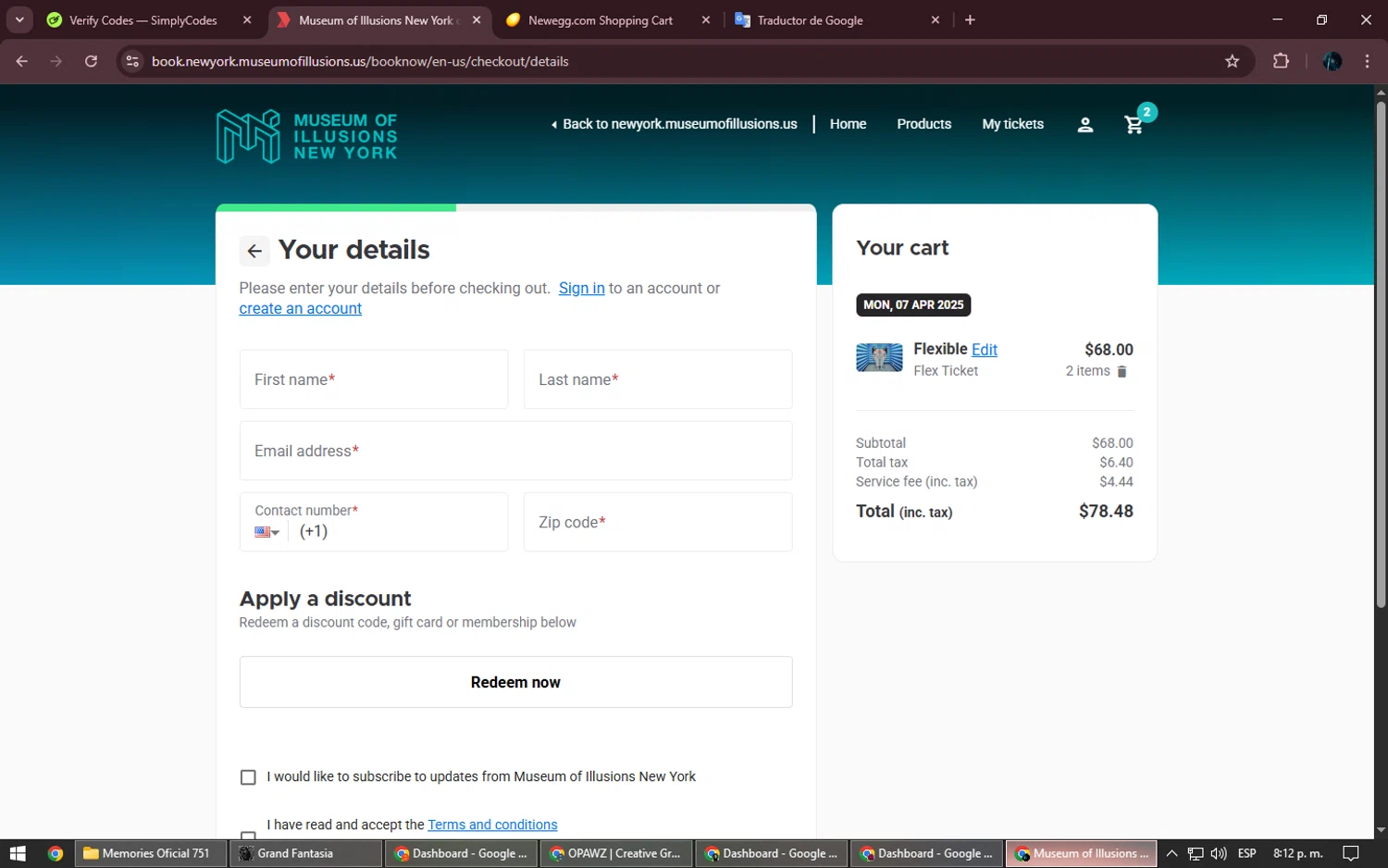Focus the Last name field
The width and height of the screenshot is (1388, 868).
pos(658,379)
